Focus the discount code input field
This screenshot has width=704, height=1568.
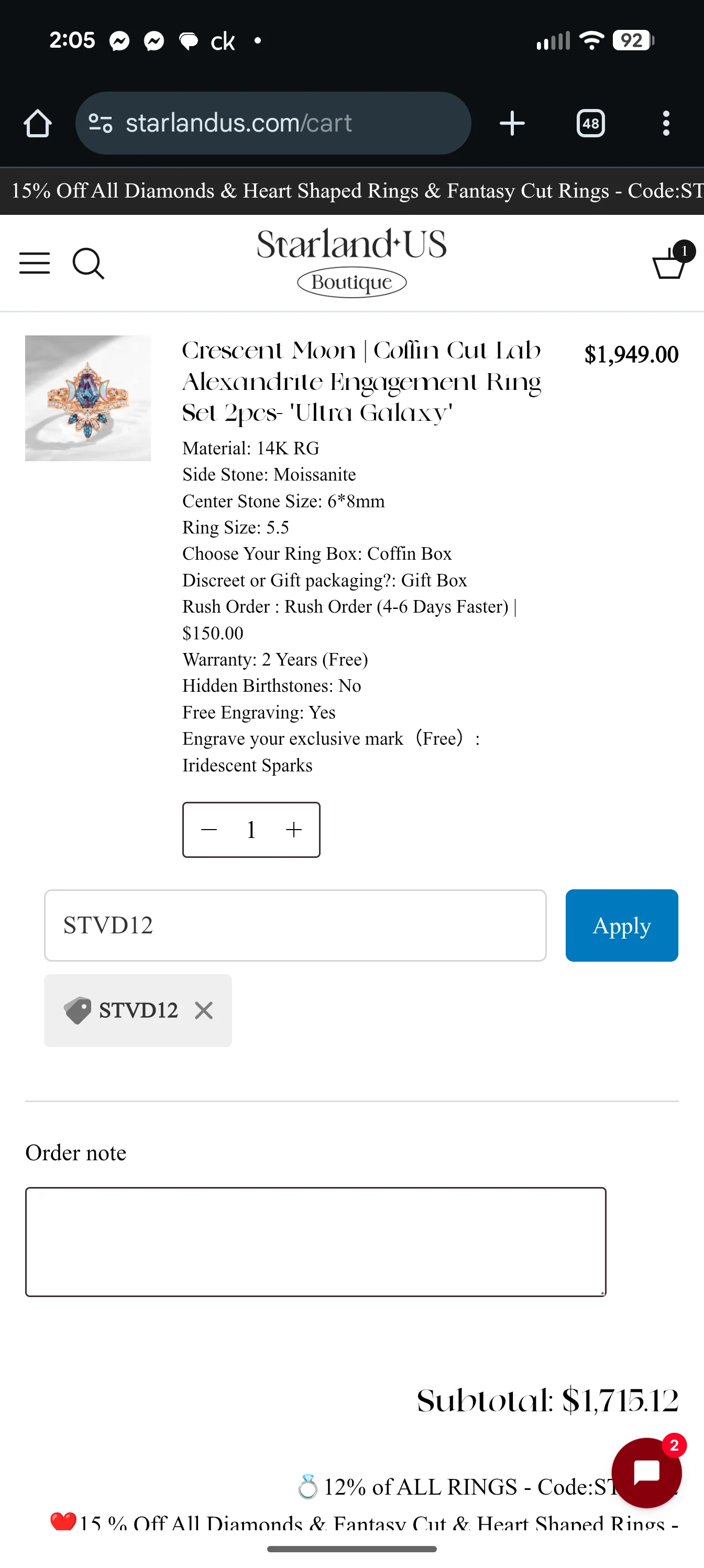coord(295,925)
